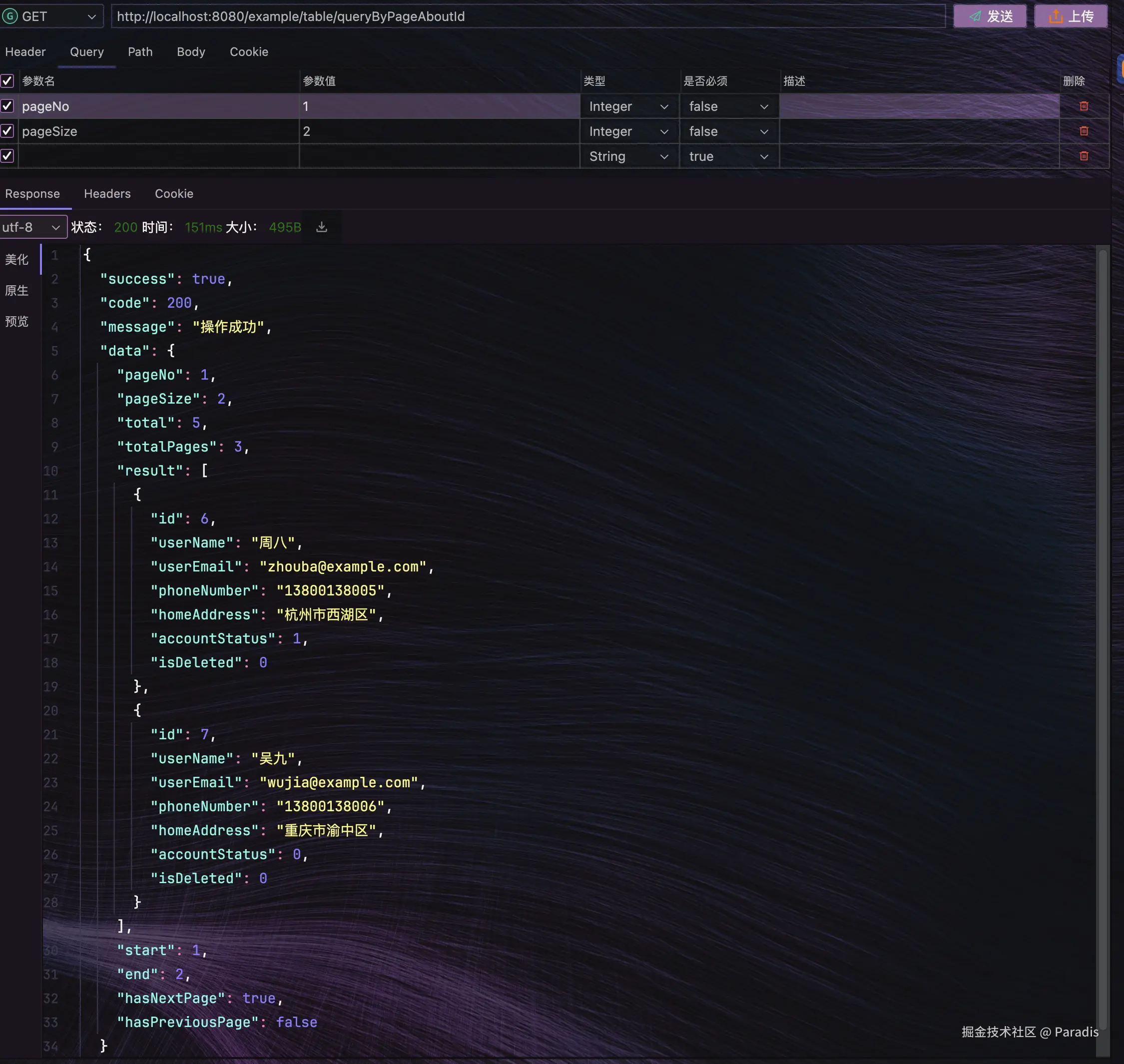Open required dropdown showing true

[x=729, y=156]
